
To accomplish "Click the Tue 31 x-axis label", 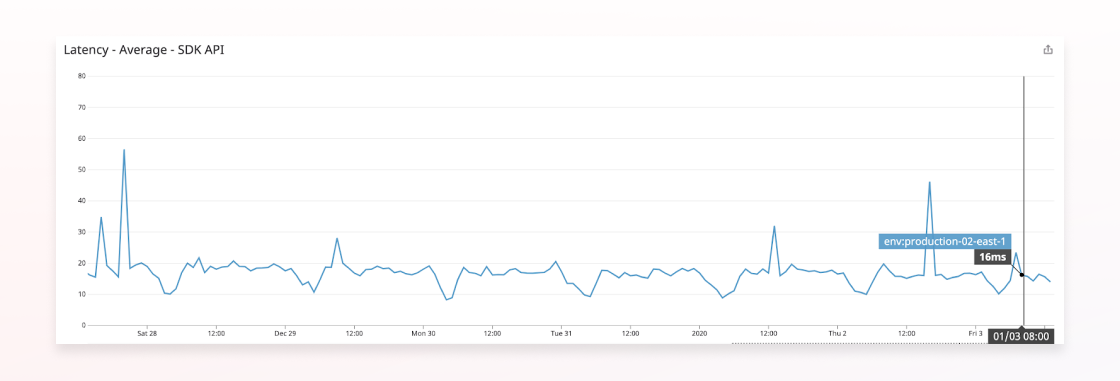I will (x=561, y=334).
